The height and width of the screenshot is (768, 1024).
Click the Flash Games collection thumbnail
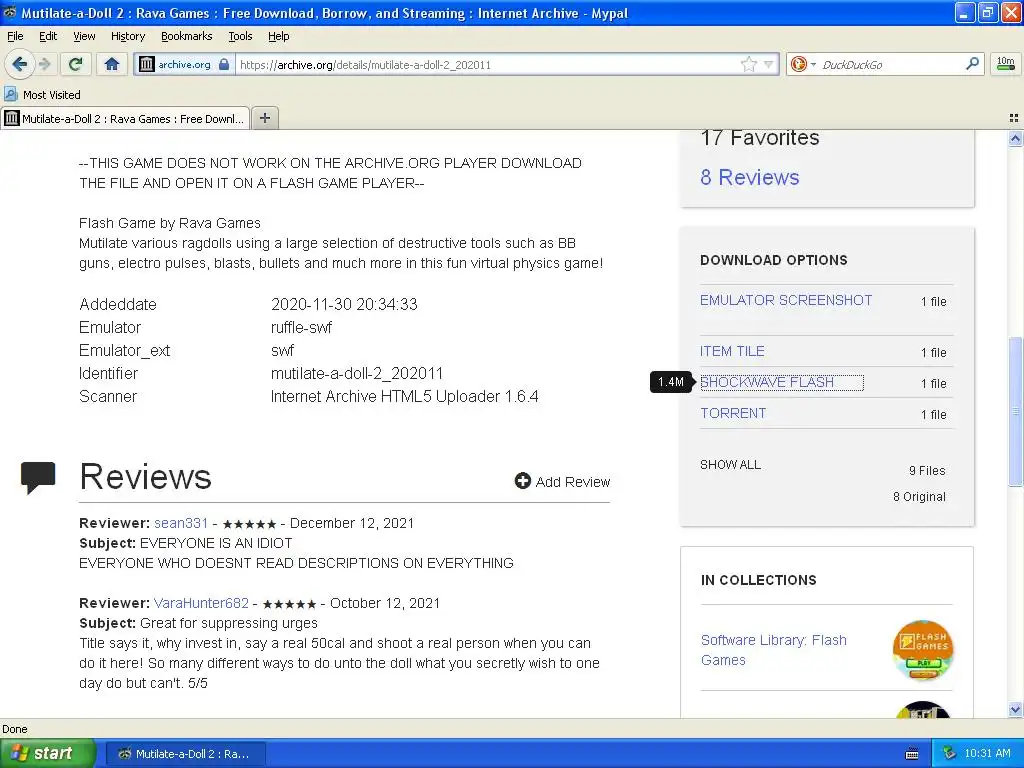click(x=923, y=650)
